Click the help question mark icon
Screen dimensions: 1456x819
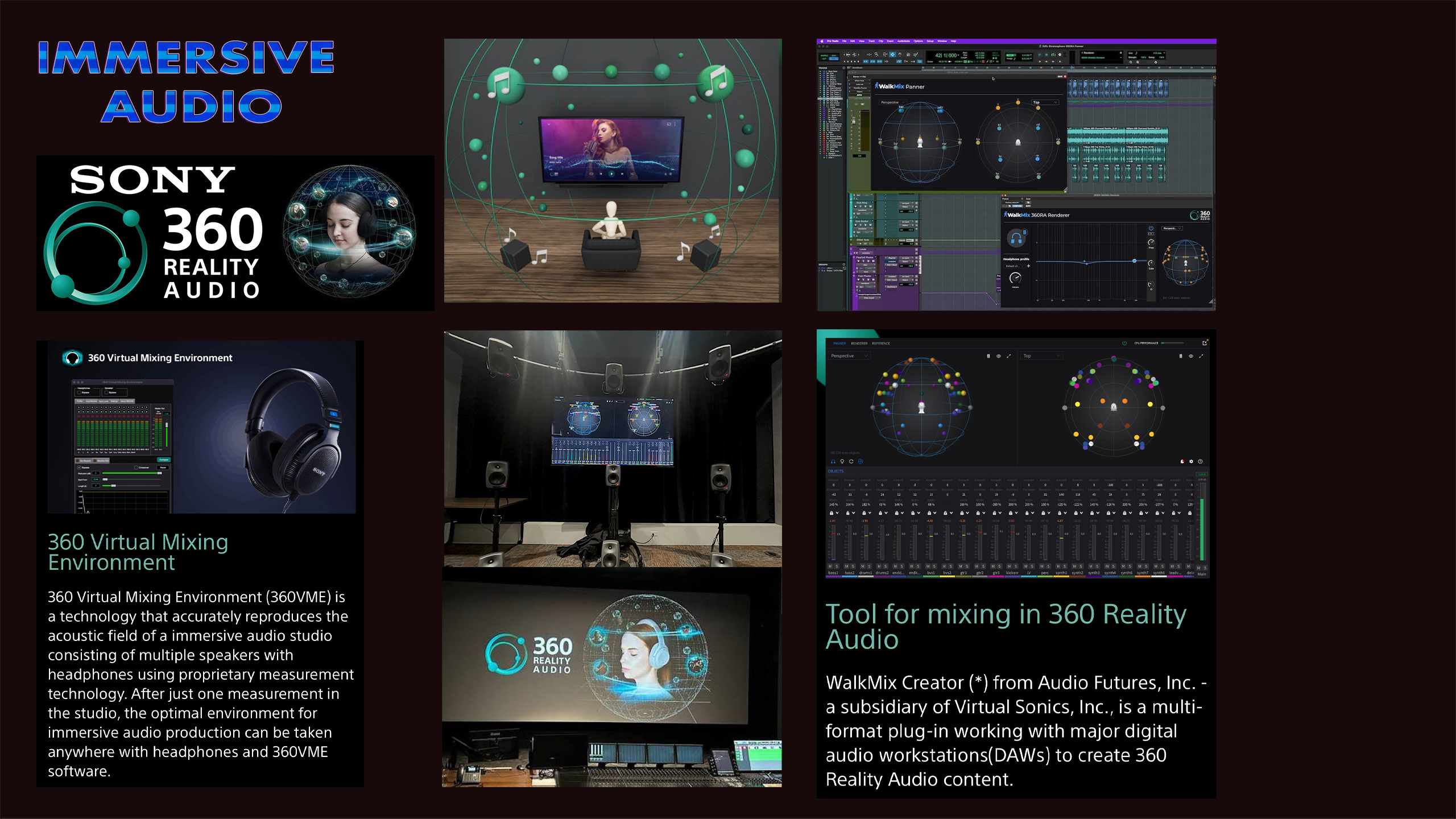coord(1201,461)
